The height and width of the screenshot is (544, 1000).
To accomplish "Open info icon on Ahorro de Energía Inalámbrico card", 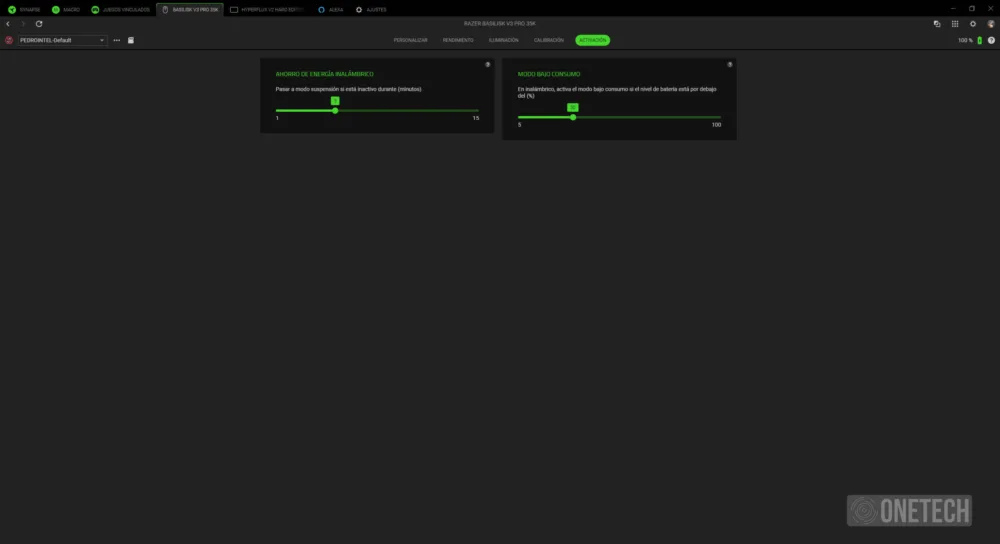I will (x=487, y=64).
